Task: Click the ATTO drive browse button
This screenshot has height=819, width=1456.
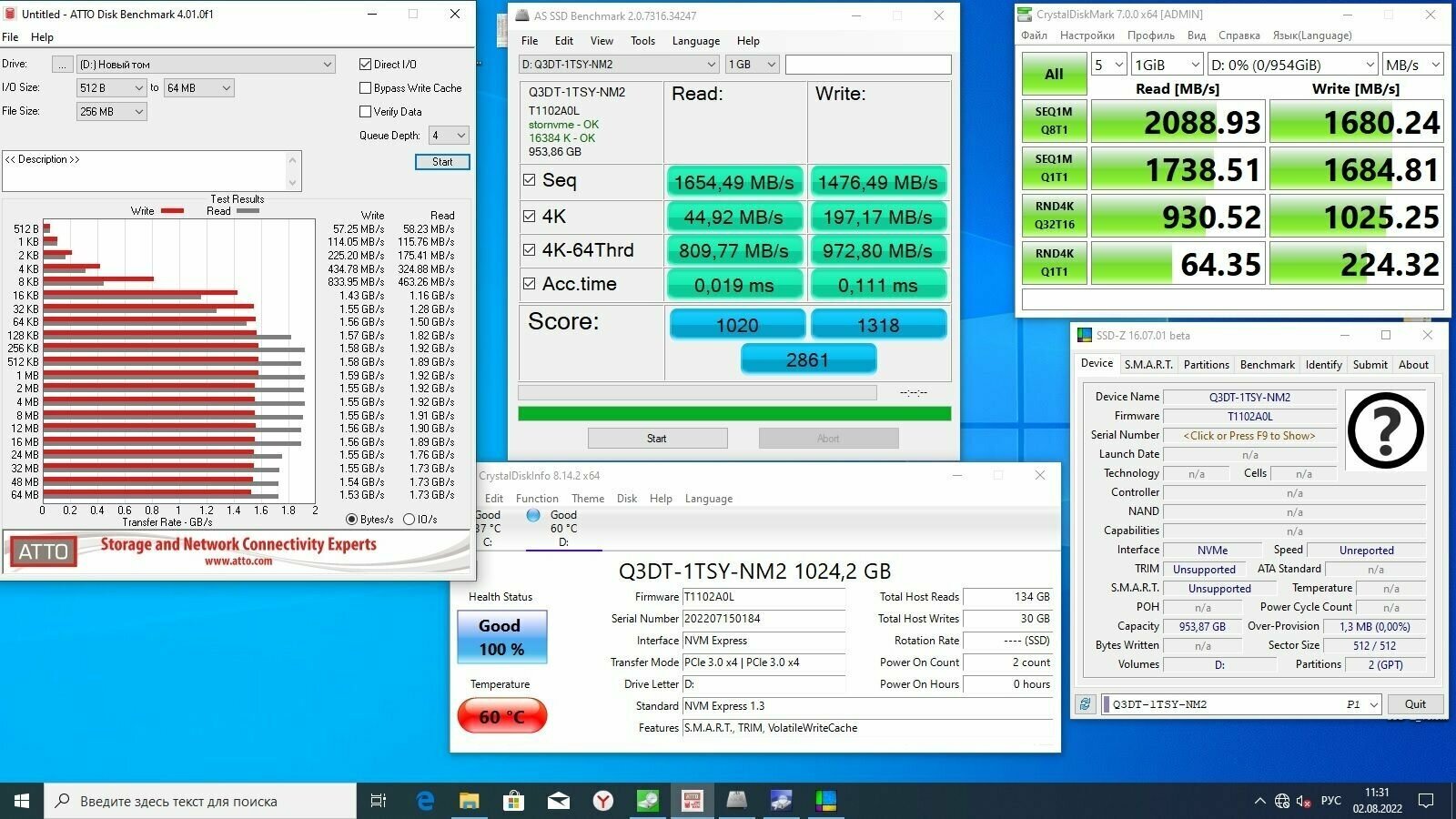Action: (62, 65)
